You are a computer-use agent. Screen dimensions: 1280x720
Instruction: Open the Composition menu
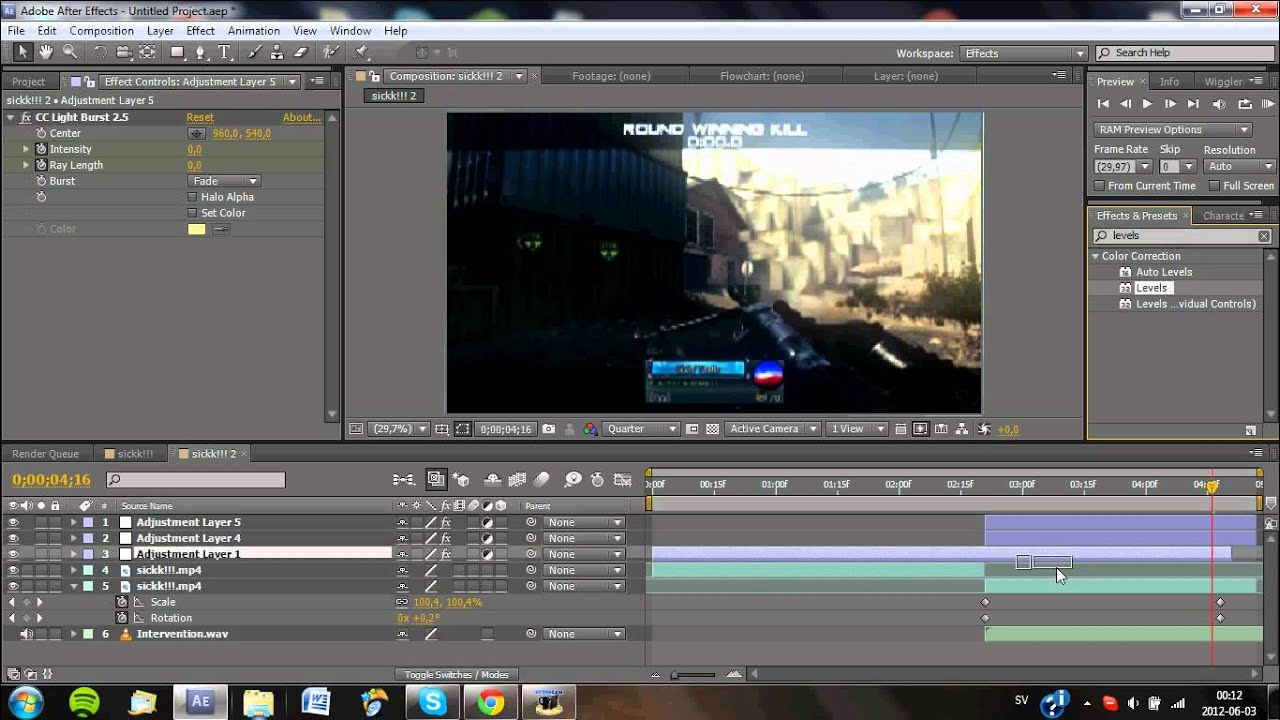coord(101,31)
